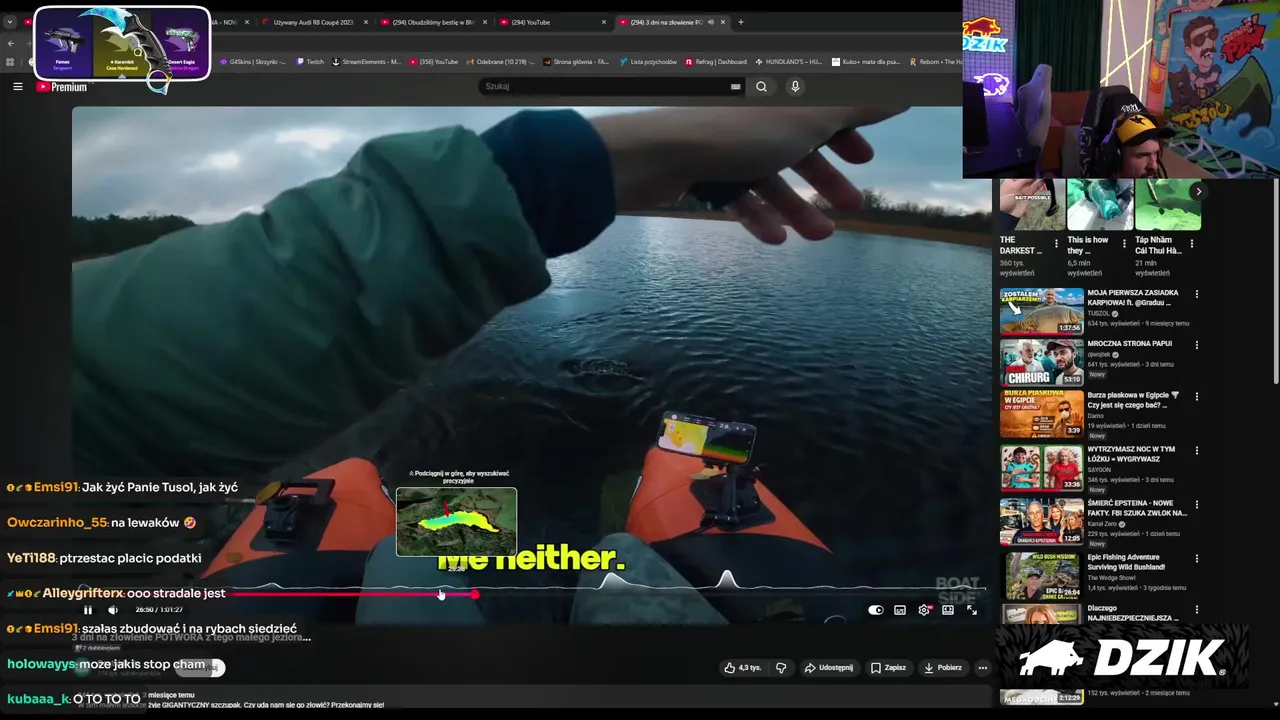Like the video with thumbs-up 4,3 tys.
This screenshot has width=1280, height=720.
coord(743,668)
